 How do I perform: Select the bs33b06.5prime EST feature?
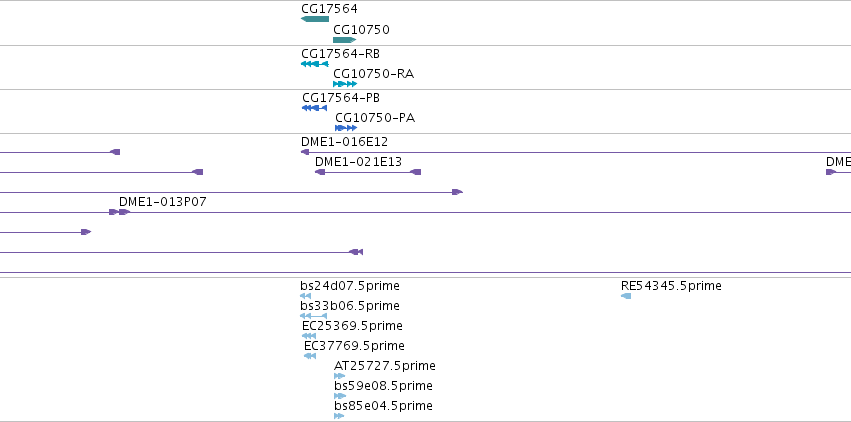tap(314, 316)
